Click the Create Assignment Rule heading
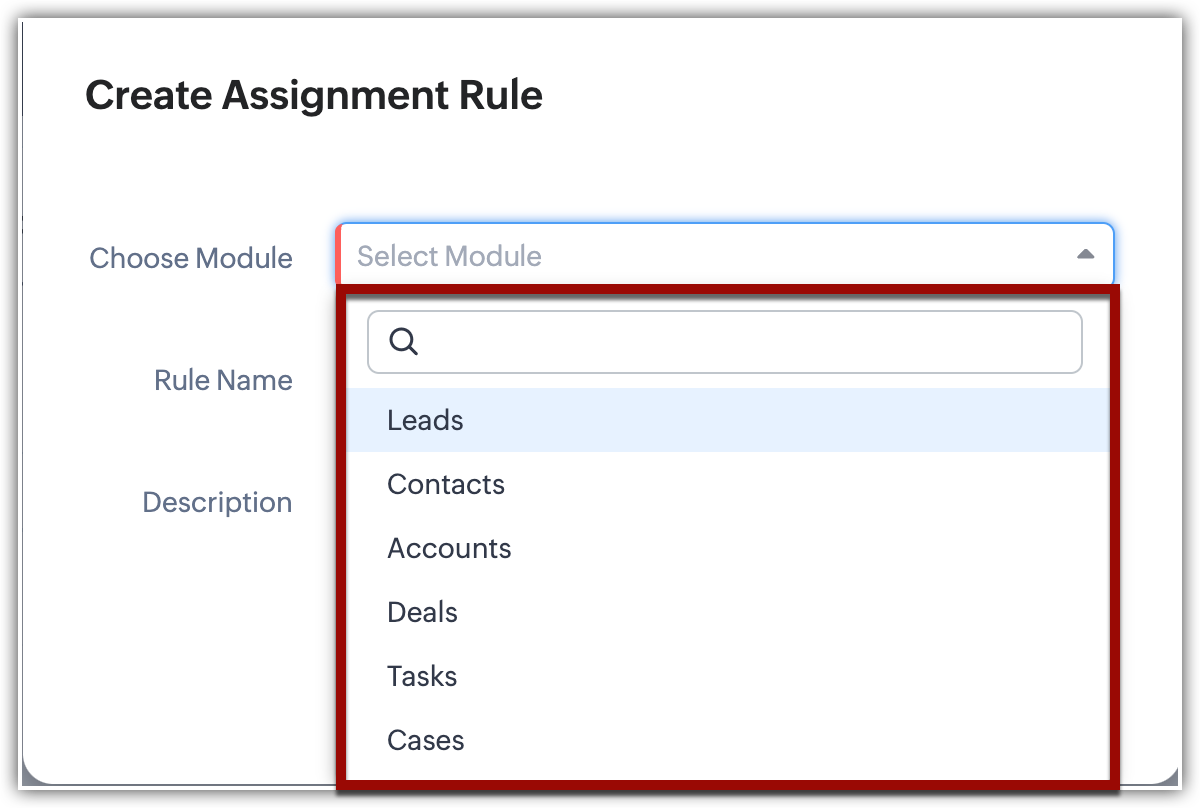 [314, 95]
